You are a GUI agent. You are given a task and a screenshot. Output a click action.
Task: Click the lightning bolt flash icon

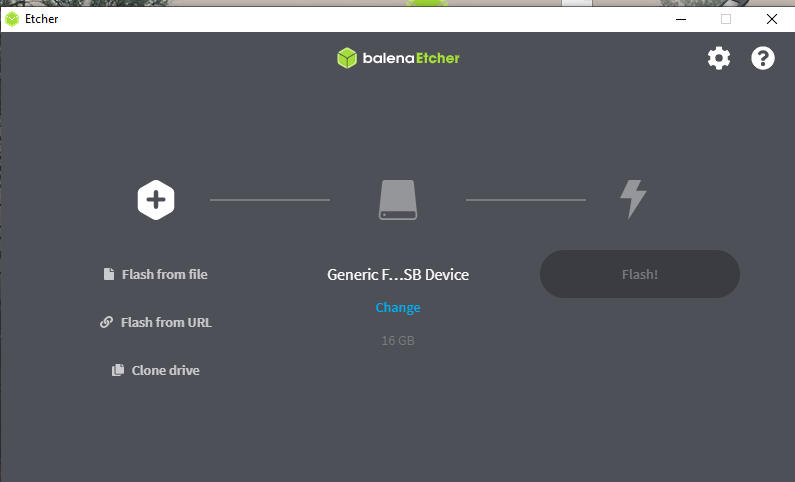[633, 200]
